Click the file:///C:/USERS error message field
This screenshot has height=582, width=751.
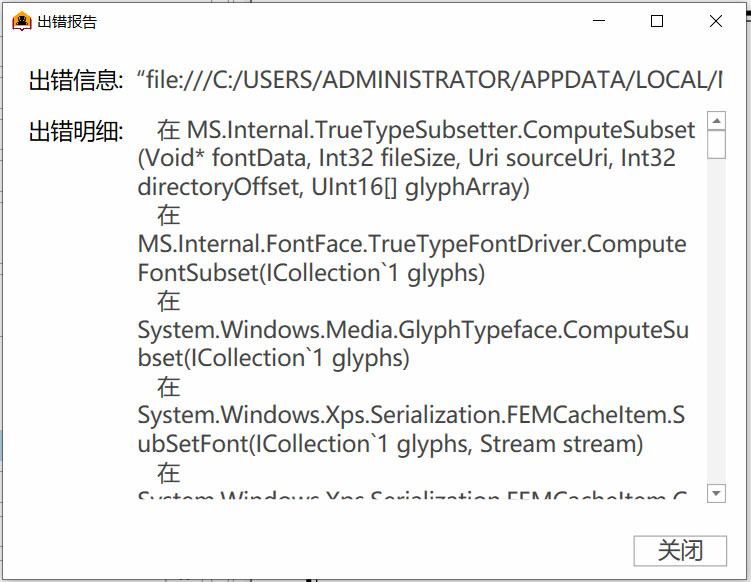[x=430, y=80]
